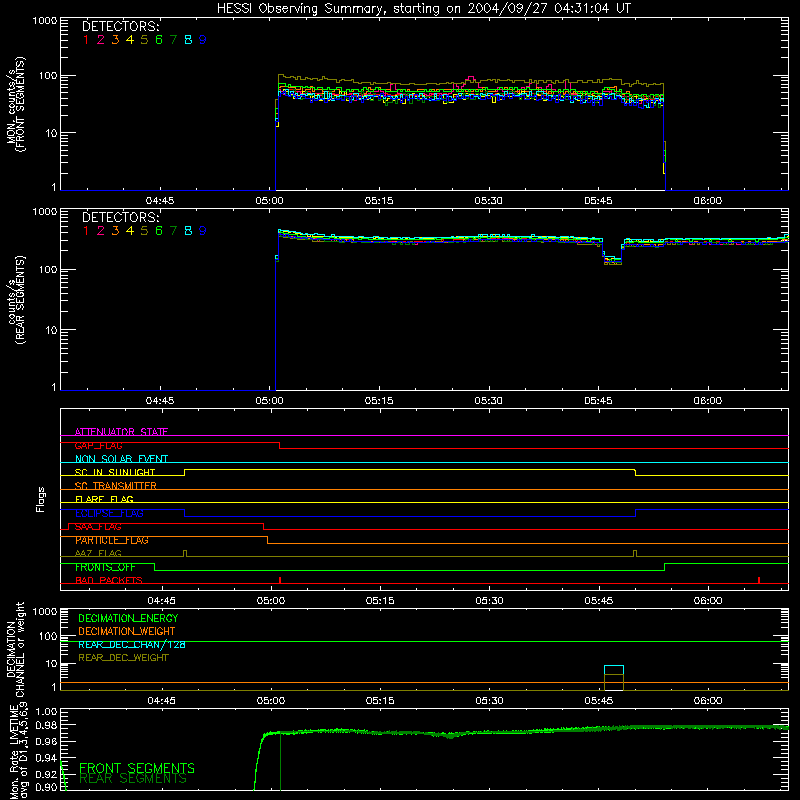Click the 05:30 tick label under rear segments plot

[x=489, y=401]
